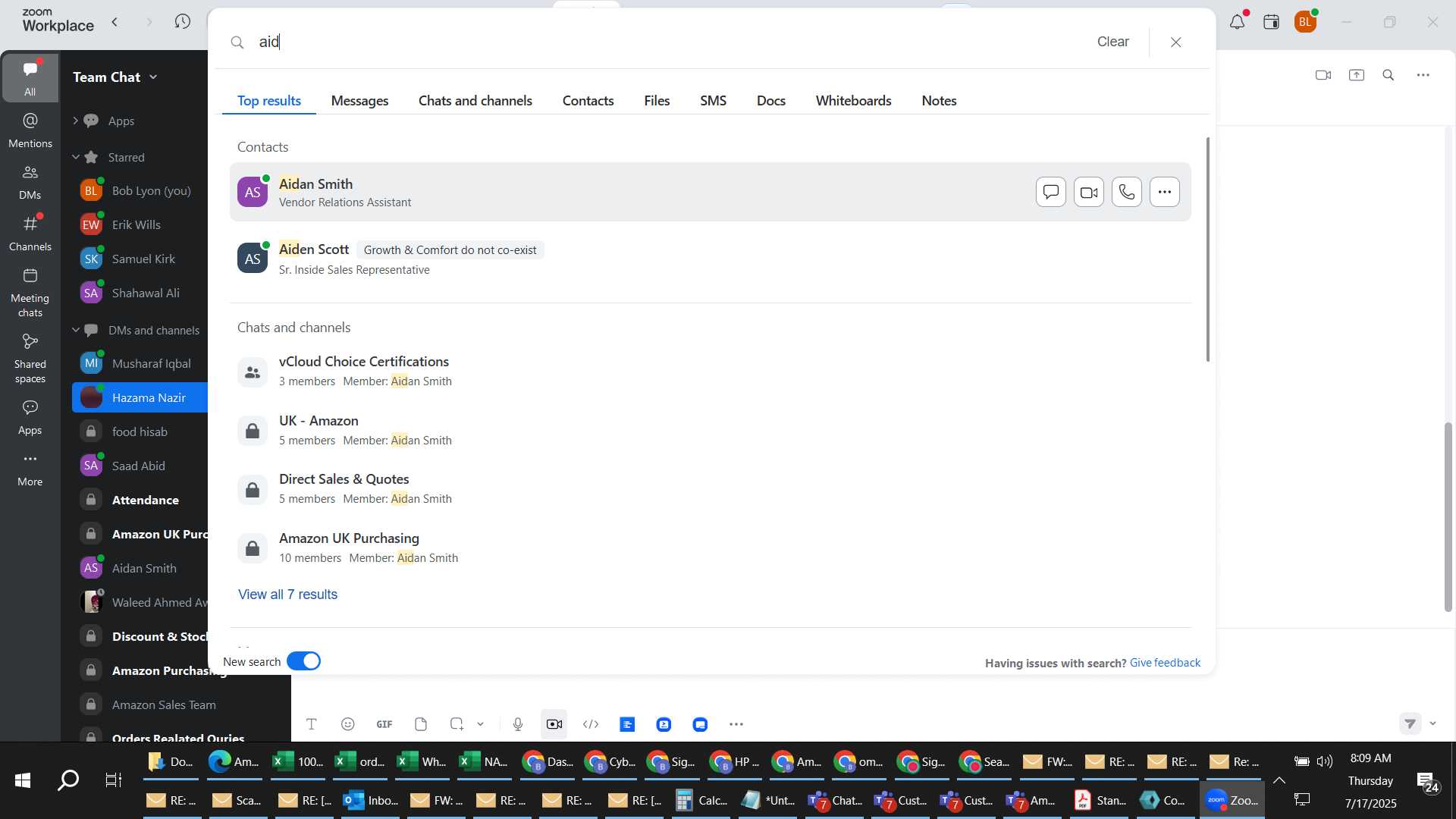Open Amazon UK Purchasing search result
Viewport: 1456px width, 819px height.
(x=710, y=548)
